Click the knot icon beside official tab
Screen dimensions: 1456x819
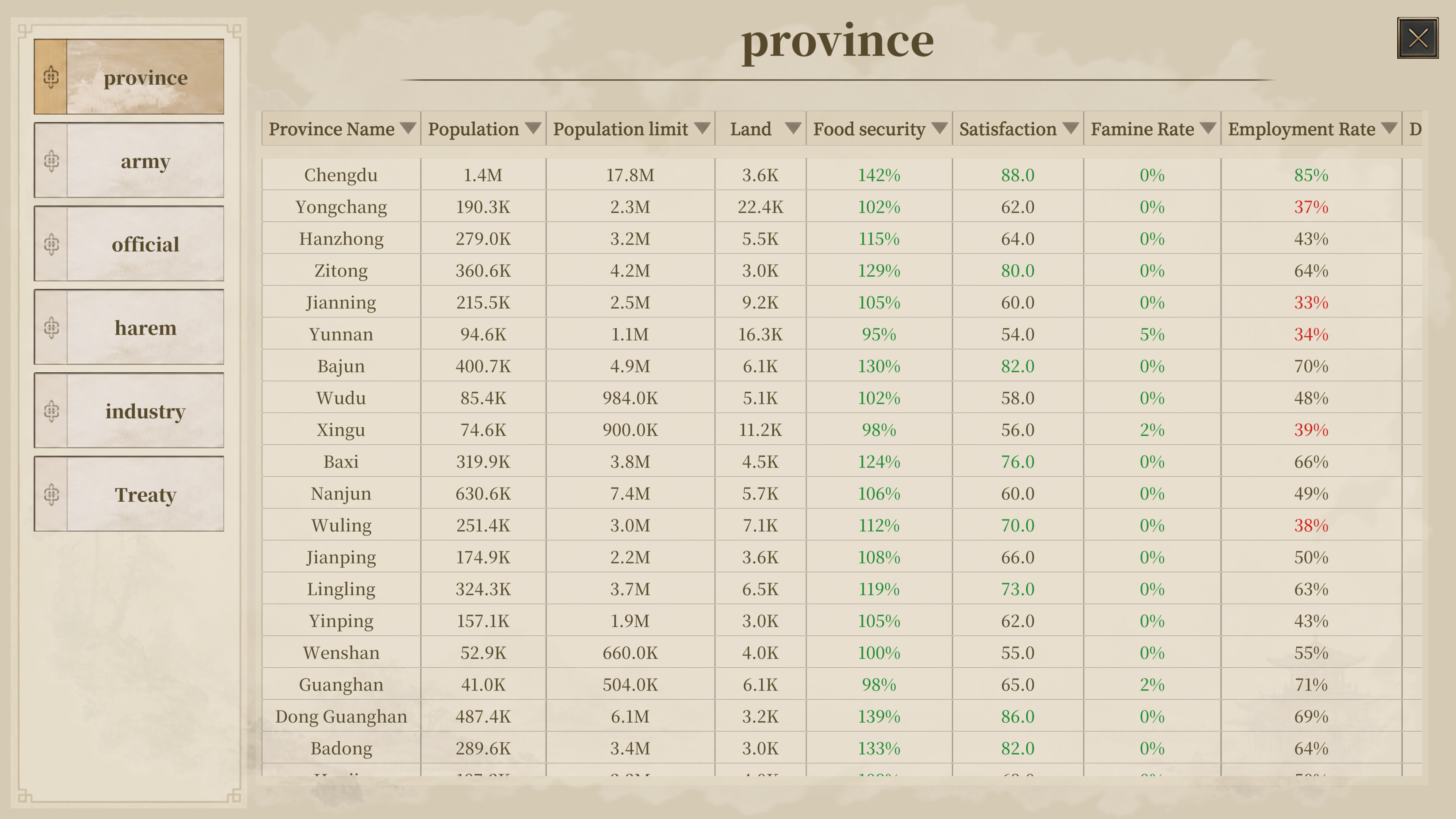point(51,244)
